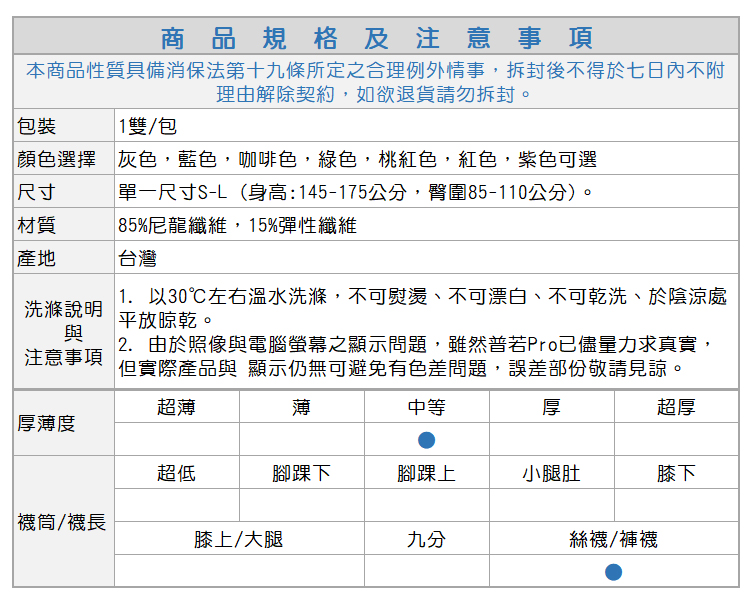
Task: Select the 厚薄度 row label
Action: 46,423
